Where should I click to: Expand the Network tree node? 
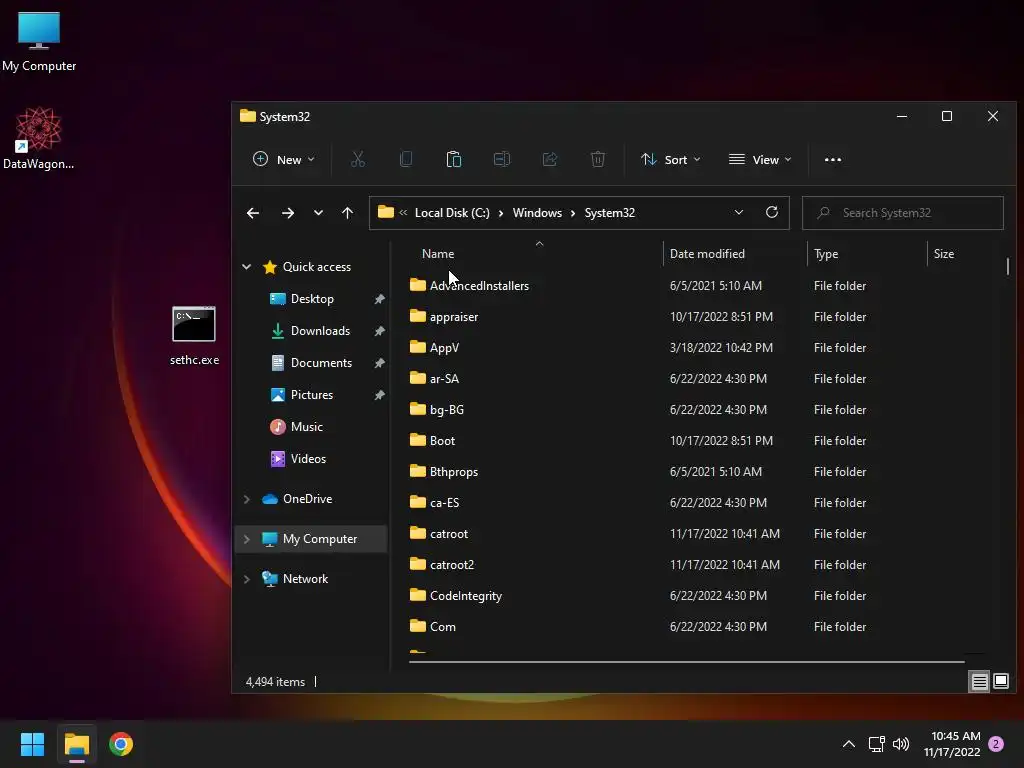(247, 579)
